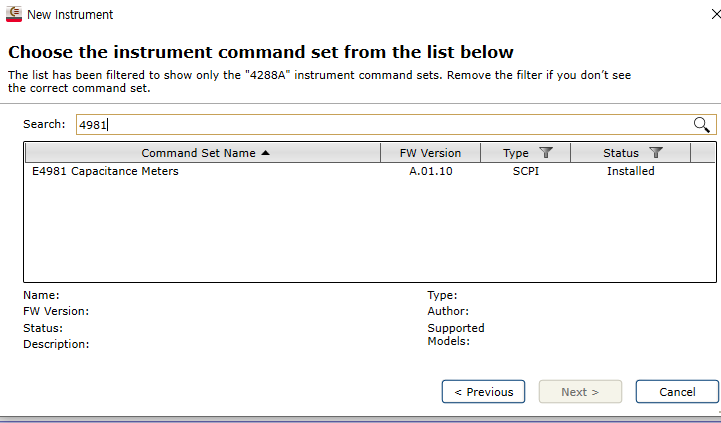
Task: Select the E4981 Capacitance Meters command set
Action: pyautogui.click(x=105, y=171)
